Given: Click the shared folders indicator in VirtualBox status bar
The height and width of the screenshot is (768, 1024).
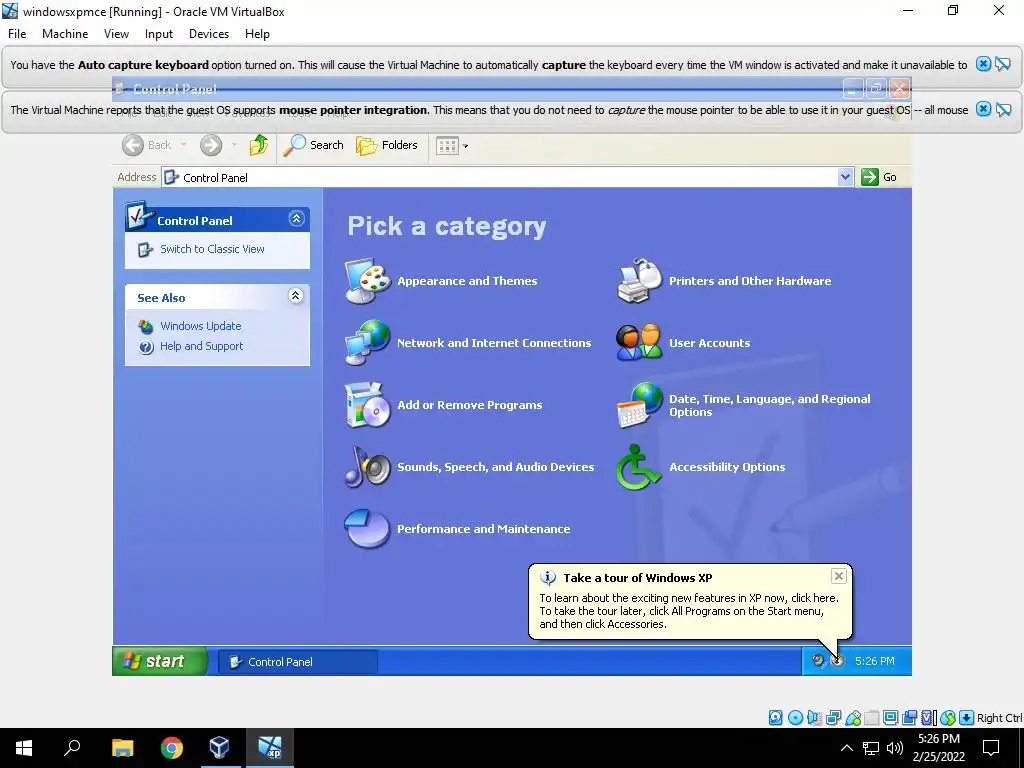Looking at the screenshot, I should click(x=872, y=718).
